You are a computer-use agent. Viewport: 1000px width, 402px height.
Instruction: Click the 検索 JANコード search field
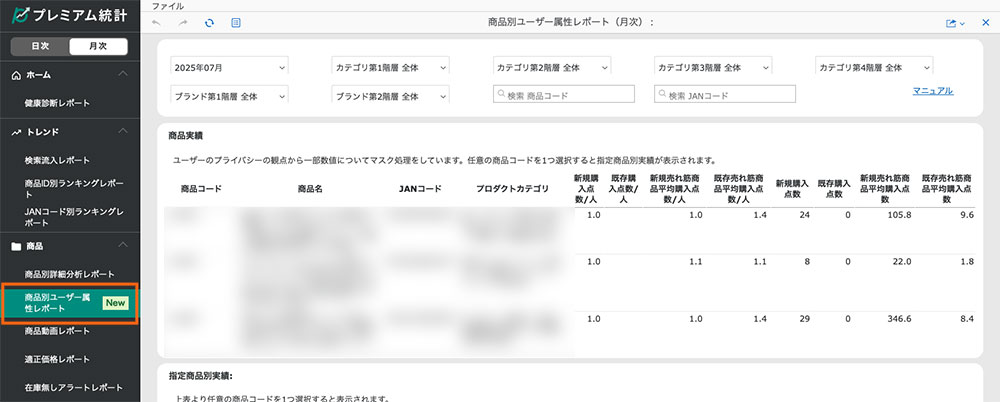725,94
